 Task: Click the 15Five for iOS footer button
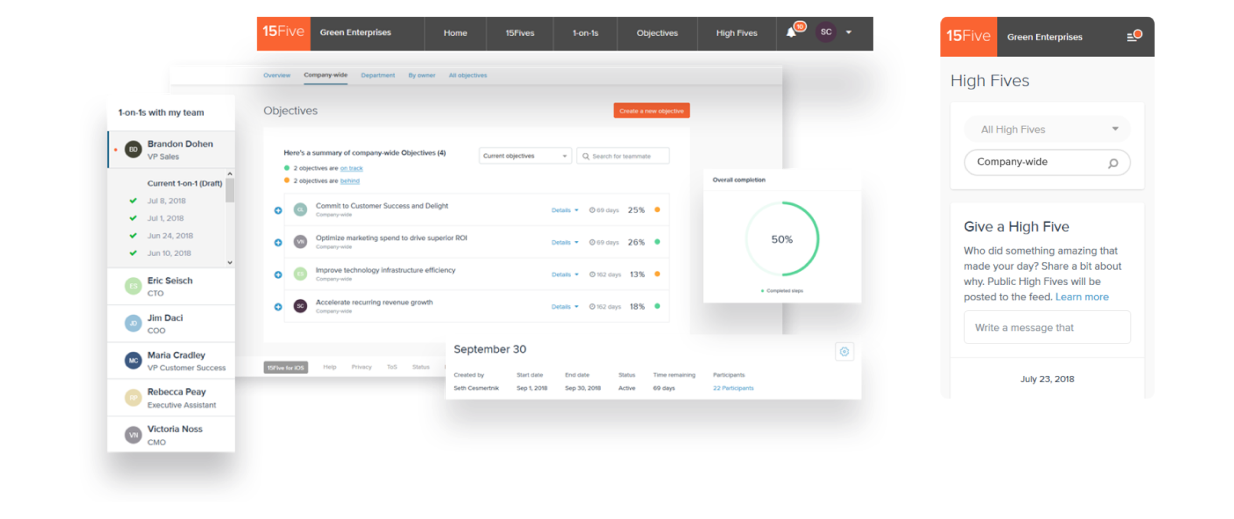[x=285, y=367]
